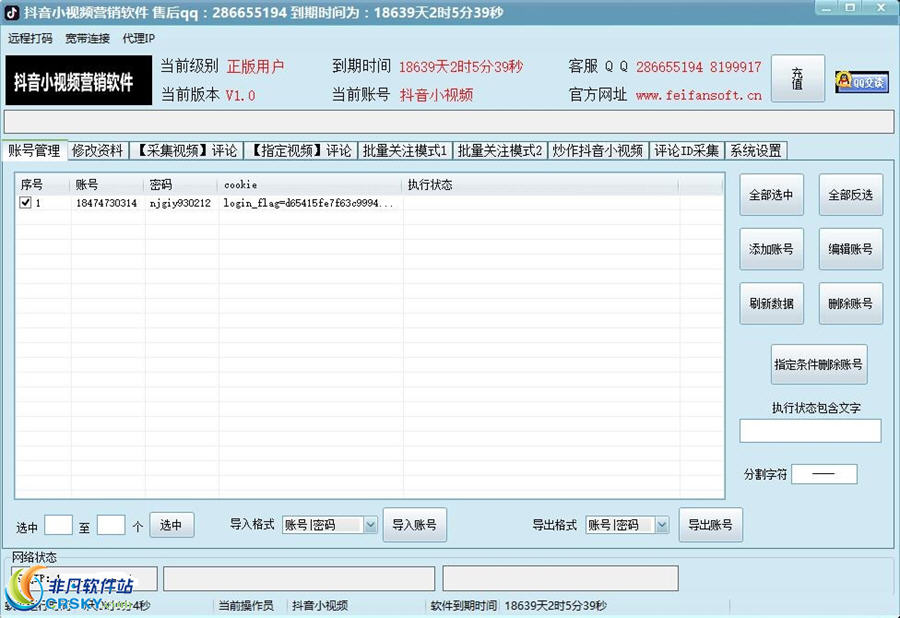Toggle checkbox for account row 1

(25, 202)
